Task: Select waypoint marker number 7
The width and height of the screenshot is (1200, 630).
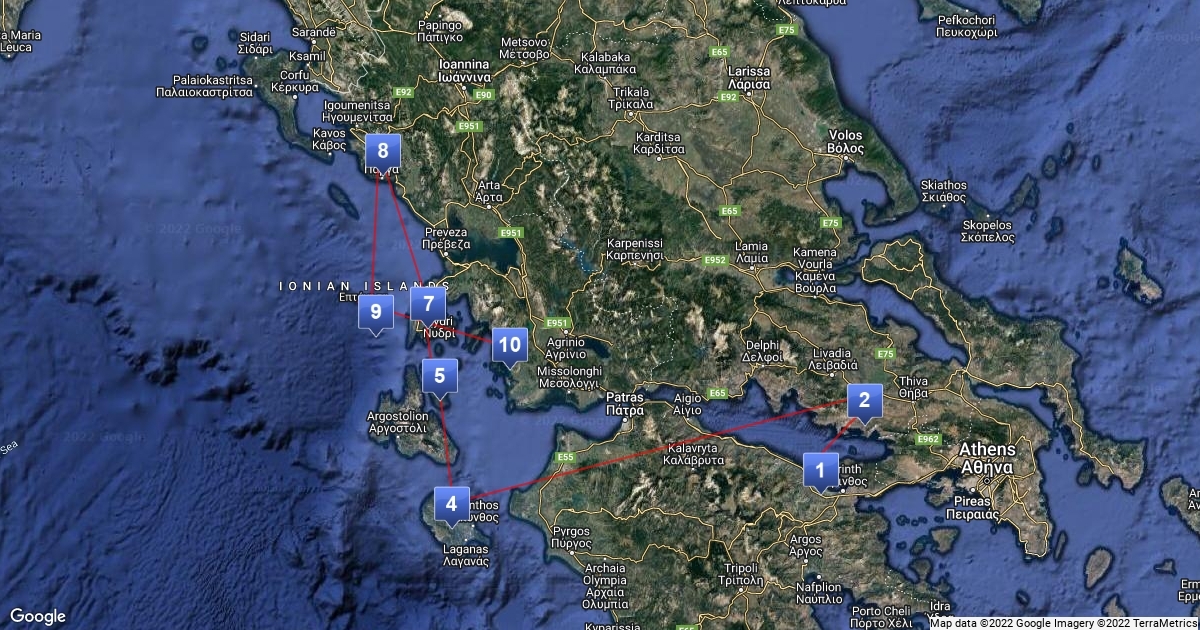Action: pyautogui.click(x=428, y=304)
